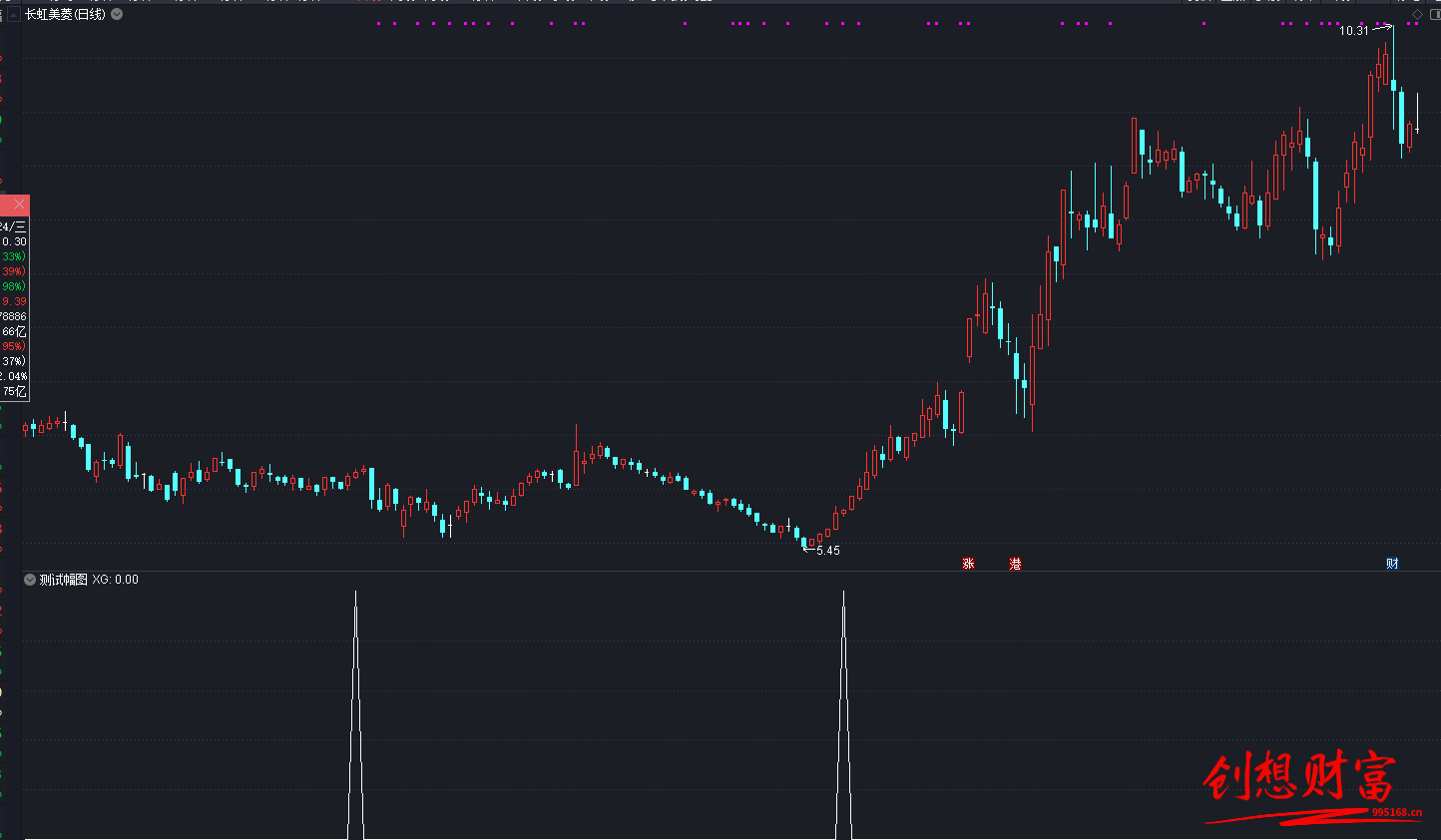Click the 0.30 value in info panel
1441x840 pixels.
click(x=14, y=241)
